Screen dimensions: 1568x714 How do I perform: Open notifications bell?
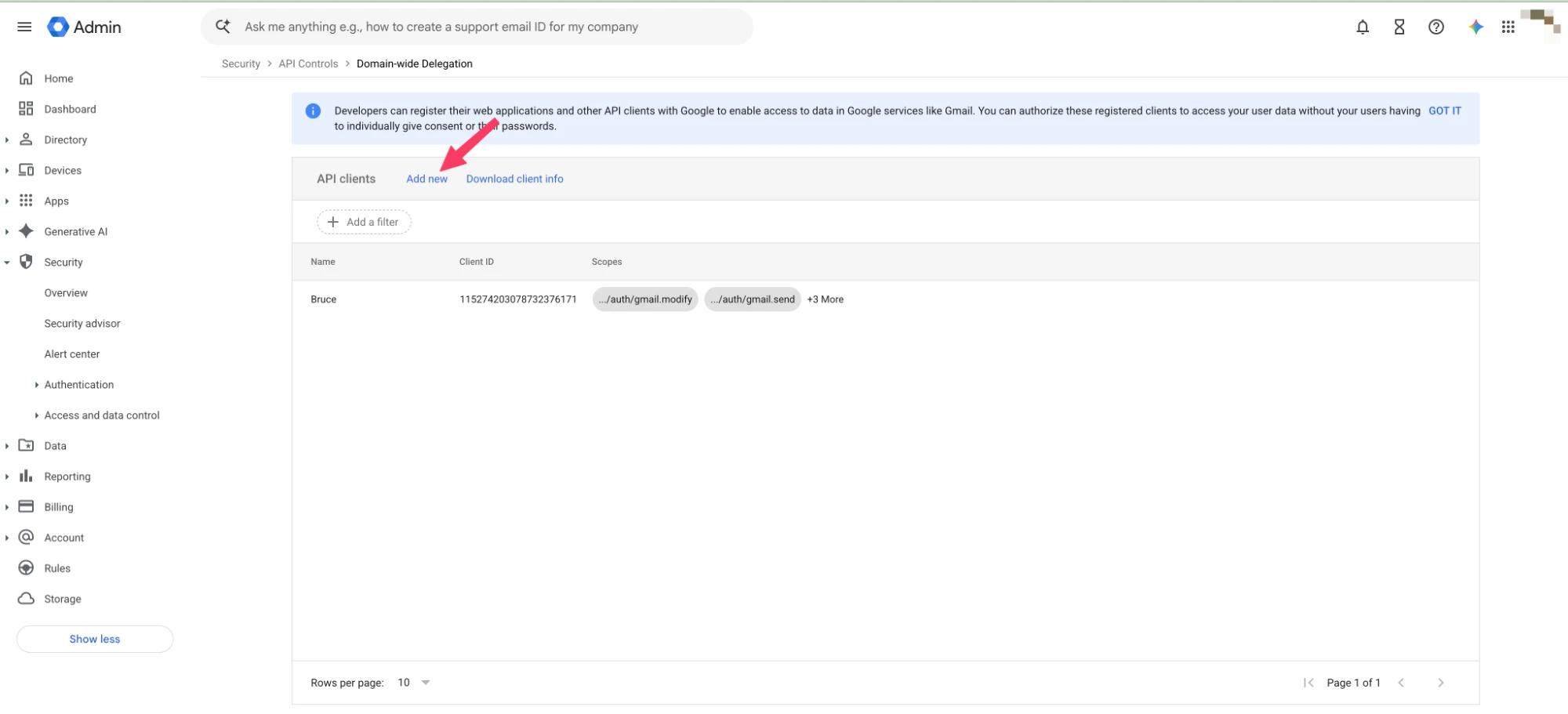pos(1363,27)
